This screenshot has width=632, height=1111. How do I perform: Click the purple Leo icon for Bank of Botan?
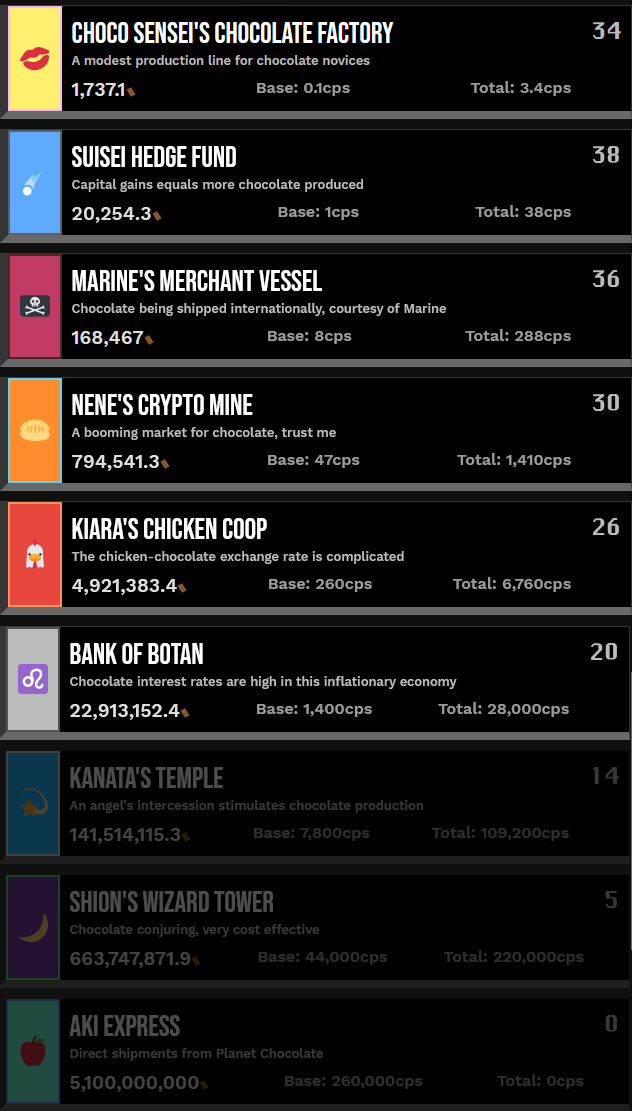click(34, 679)
